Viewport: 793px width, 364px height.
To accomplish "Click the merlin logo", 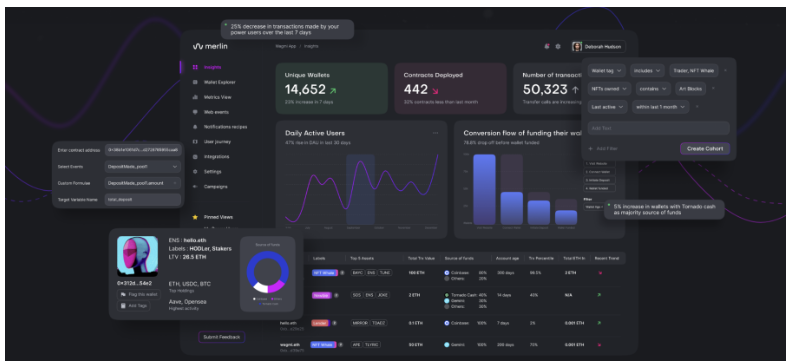I will point(210,47).
